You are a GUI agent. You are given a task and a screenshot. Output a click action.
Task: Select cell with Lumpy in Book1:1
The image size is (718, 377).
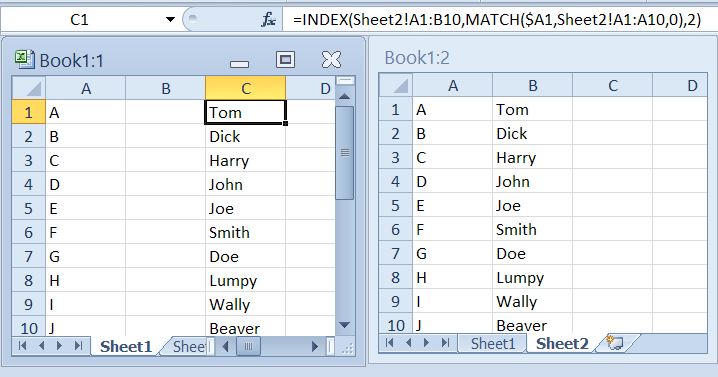point(245,280)
